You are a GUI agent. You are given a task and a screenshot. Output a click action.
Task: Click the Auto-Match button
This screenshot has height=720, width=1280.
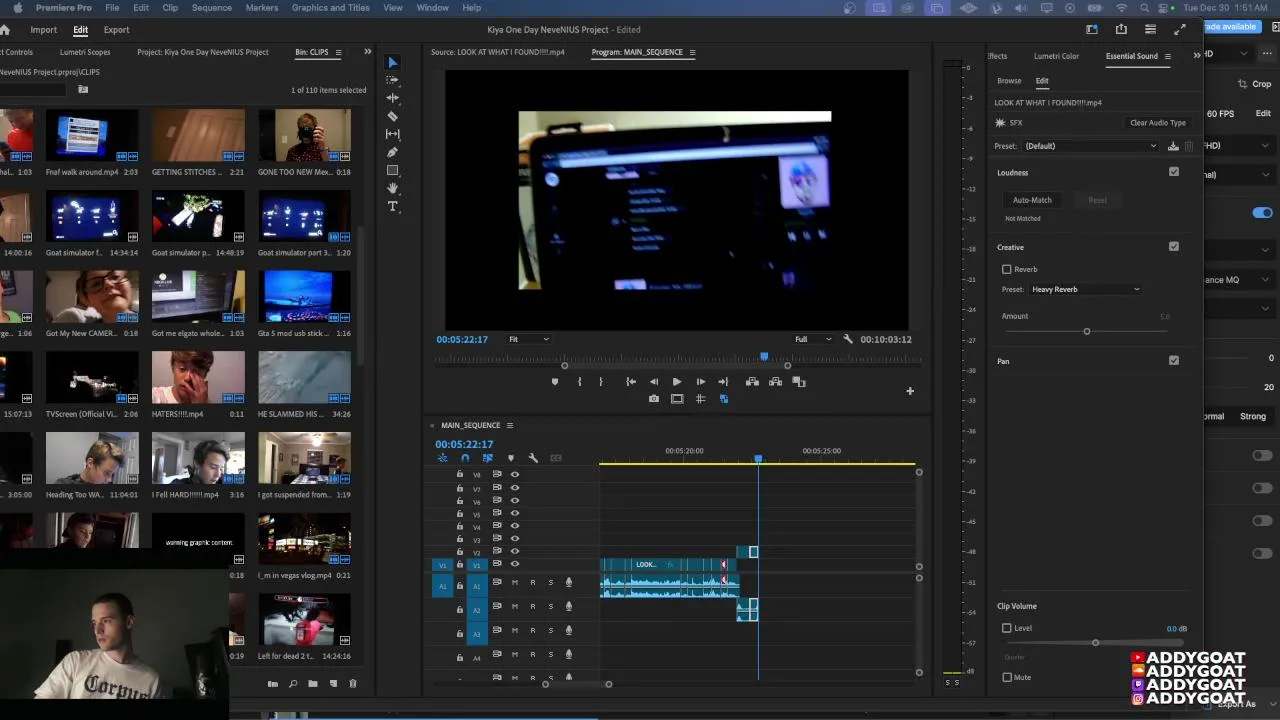pos(1032,200)
